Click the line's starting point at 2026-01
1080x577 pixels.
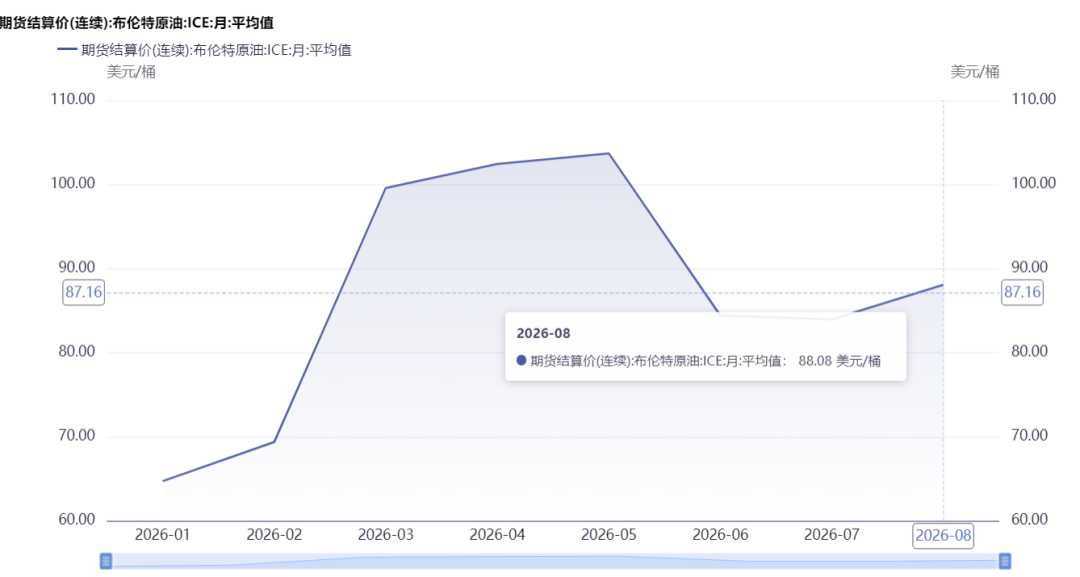163,481
